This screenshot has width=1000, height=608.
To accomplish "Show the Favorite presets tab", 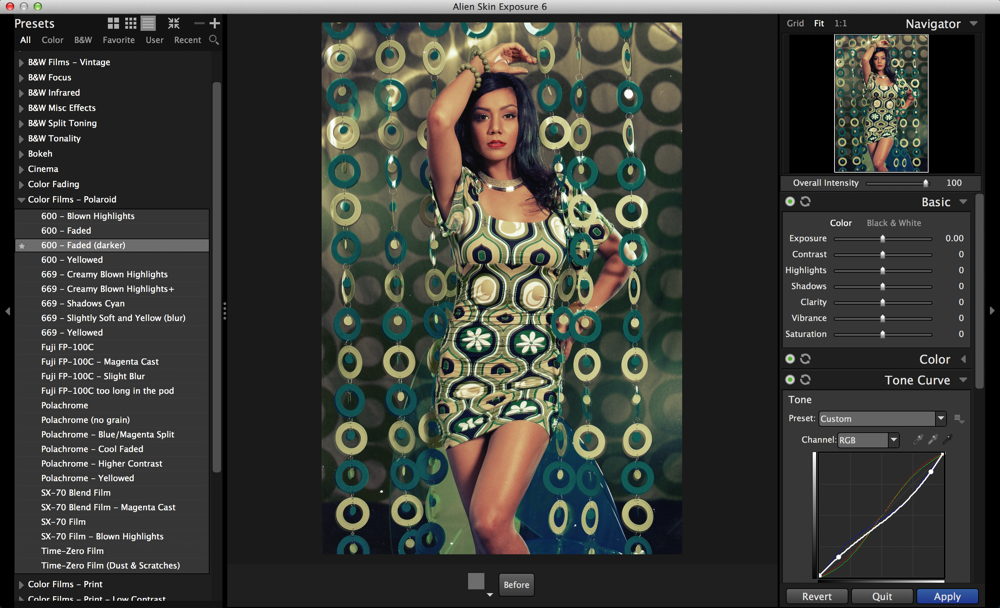I will point(118,40).
